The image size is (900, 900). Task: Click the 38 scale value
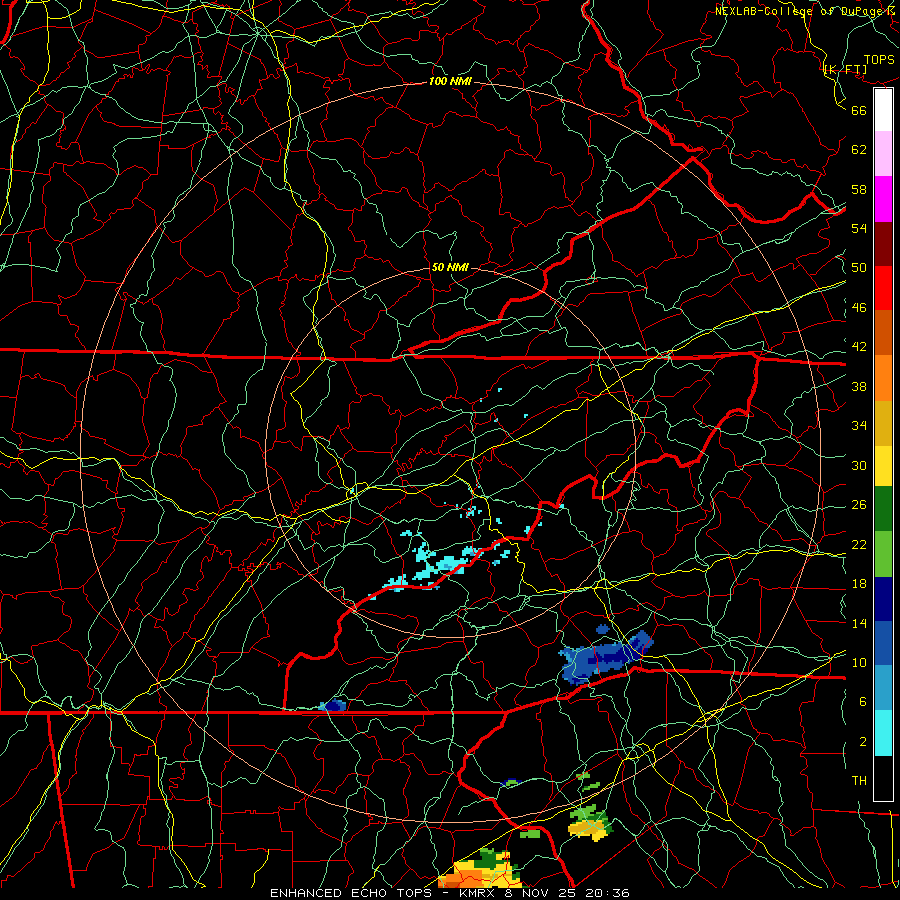859,387
